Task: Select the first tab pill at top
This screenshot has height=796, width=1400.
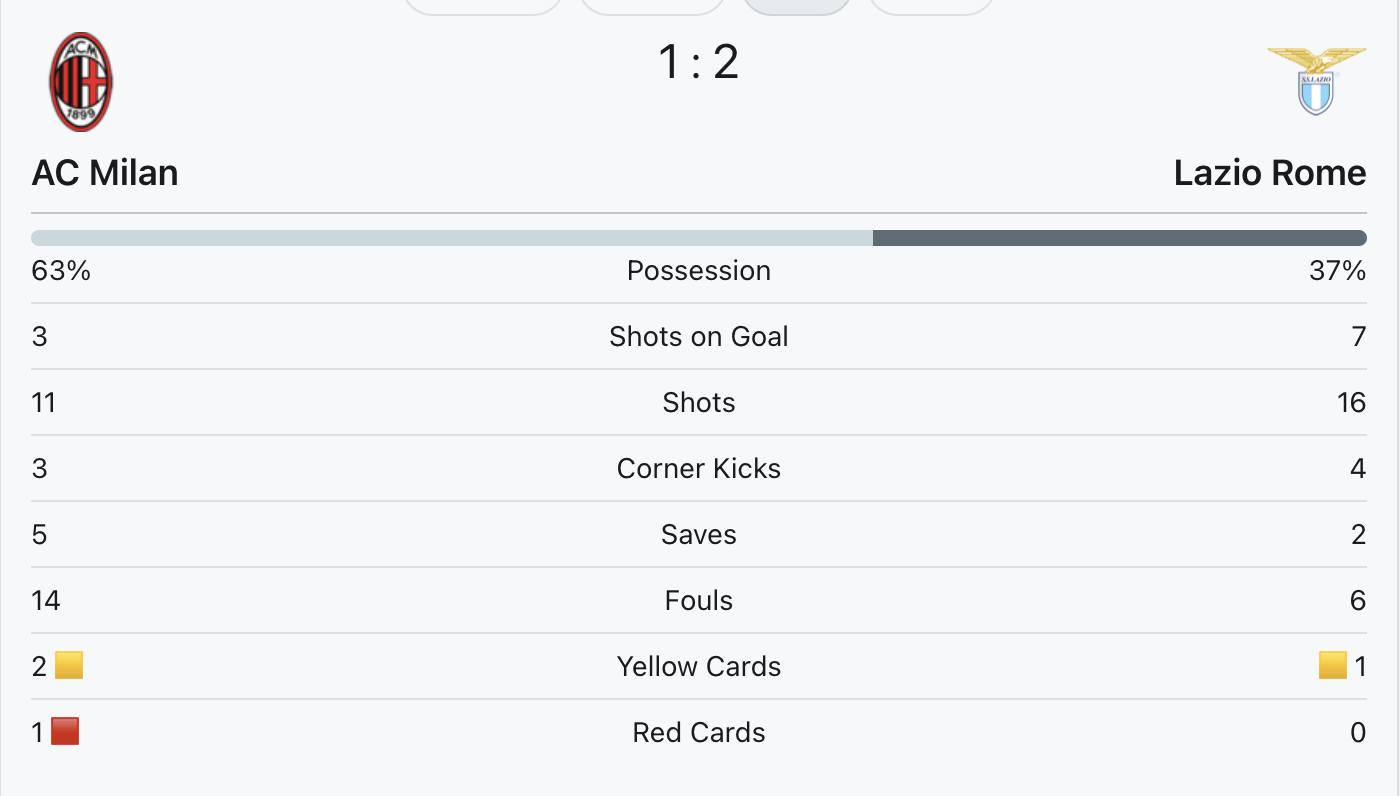Action: point(483,6)
